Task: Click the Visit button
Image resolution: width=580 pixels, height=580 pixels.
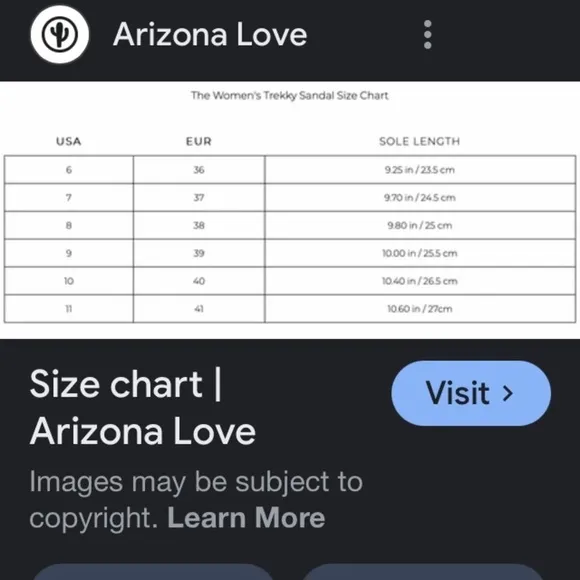Action: pyautogui.click(x=471, y=393)
